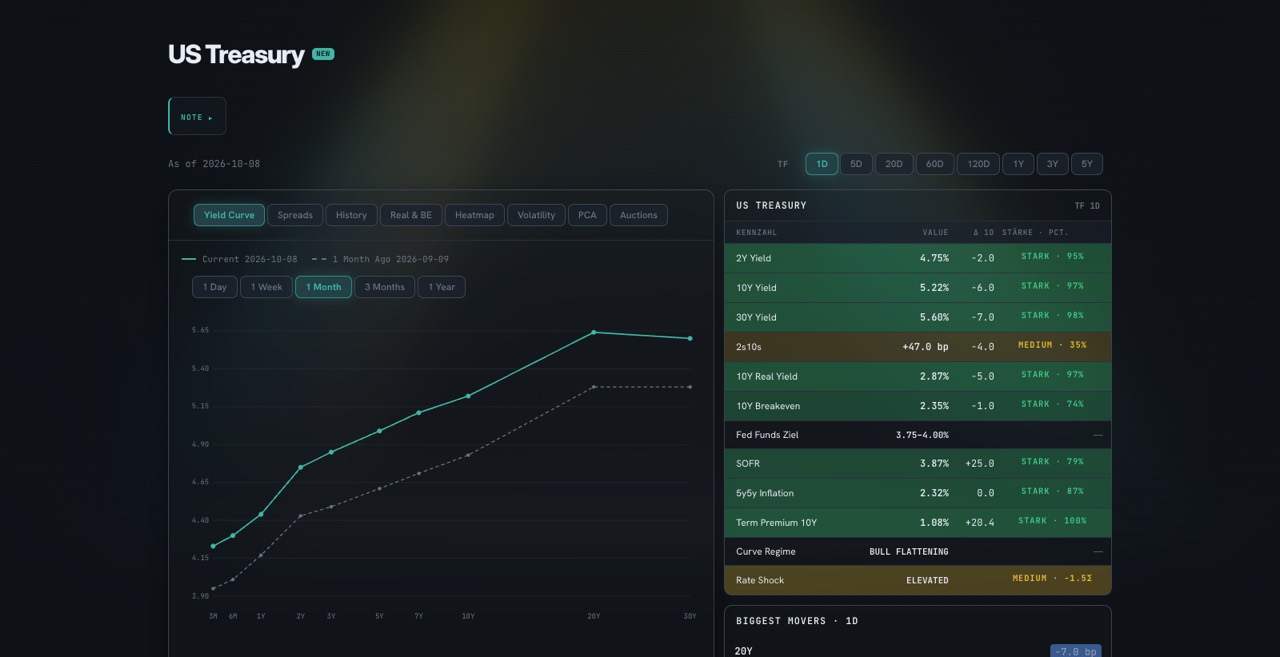Select the 5Y timeframe button

[x=1087, y=164]
